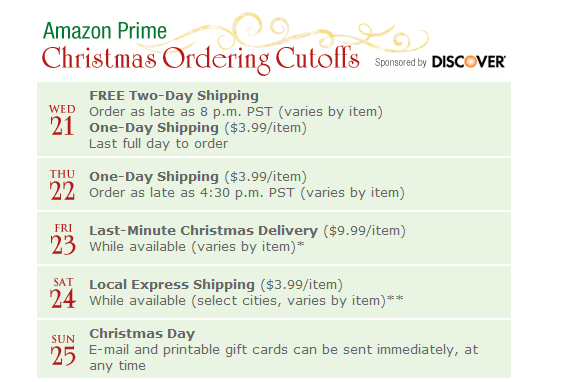This screenshot has width=566, height=382.
Task: Click the e-mail and printable gift cards text
Action: (x=284, y=357)
